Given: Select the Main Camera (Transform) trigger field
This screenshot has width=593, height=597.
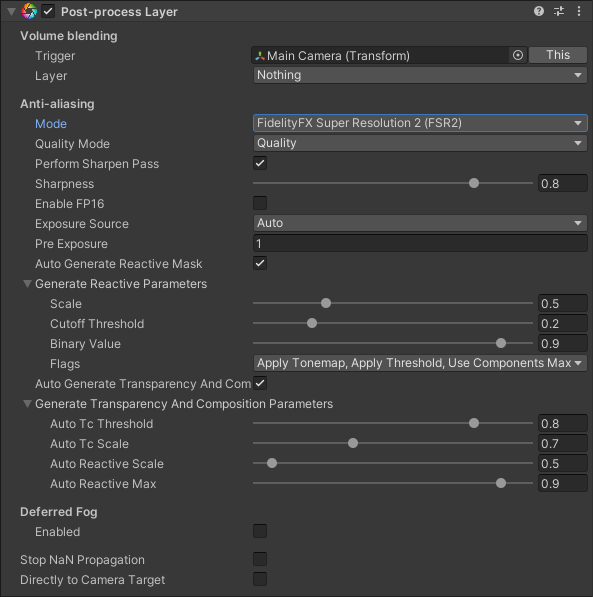Looking at the screenshot, I should [x=380, y=56].
